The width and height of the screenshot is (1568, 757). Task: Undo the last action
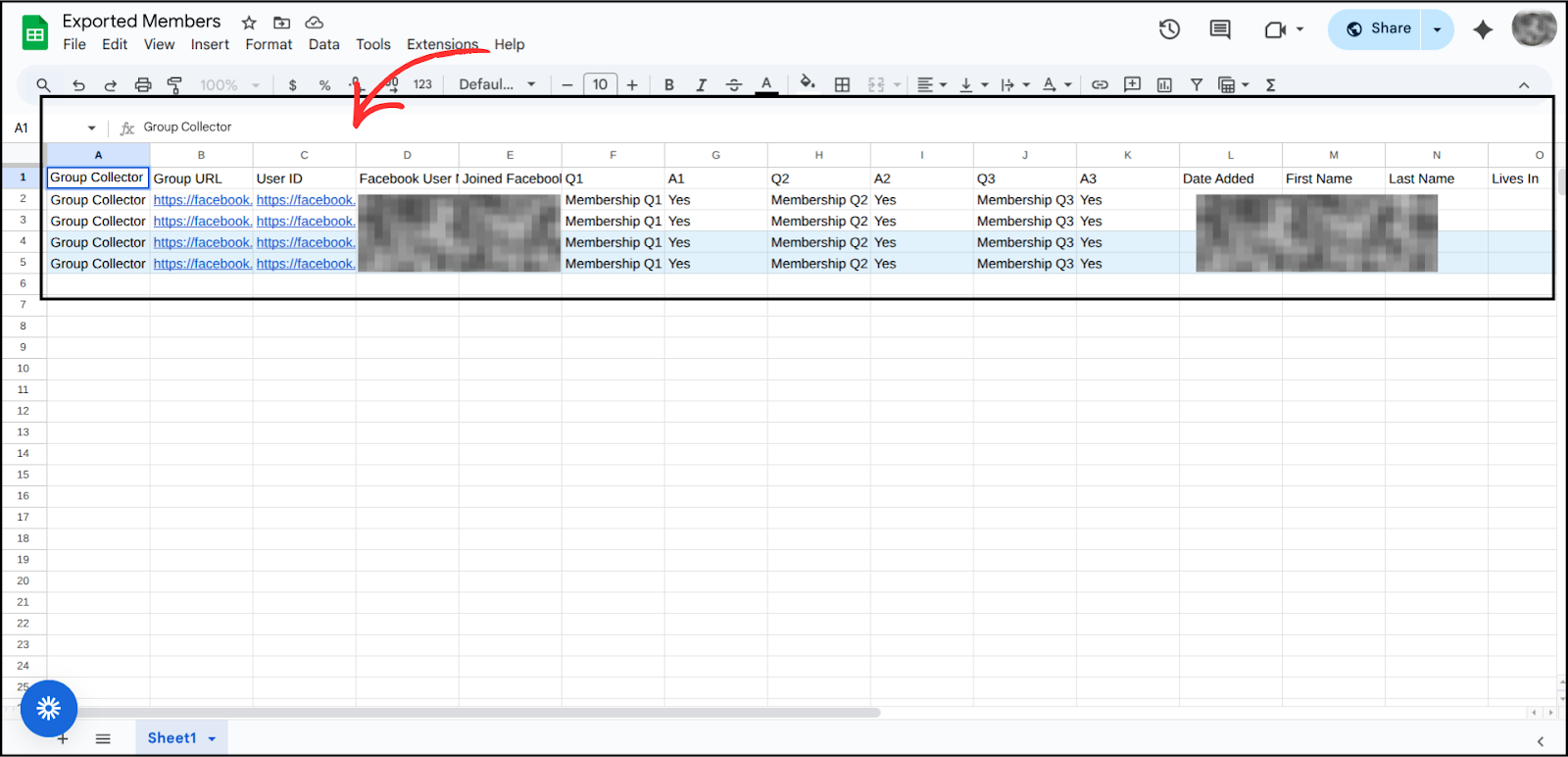(78, 85)
